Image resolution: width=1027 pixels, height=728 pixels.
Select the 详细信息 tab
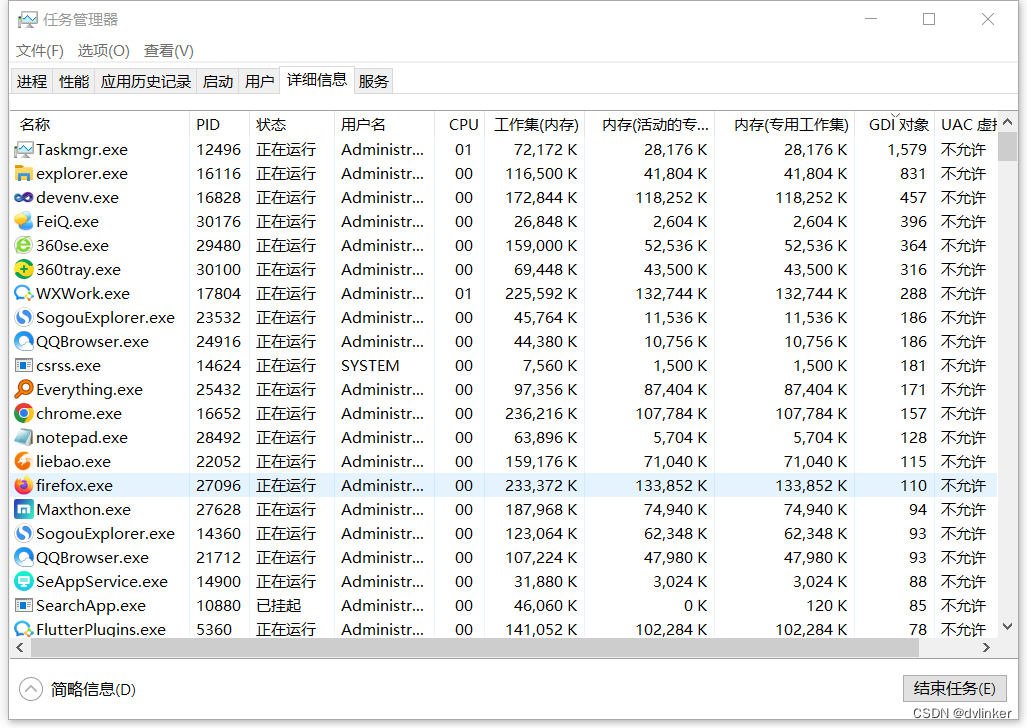[x=317, y=80]
